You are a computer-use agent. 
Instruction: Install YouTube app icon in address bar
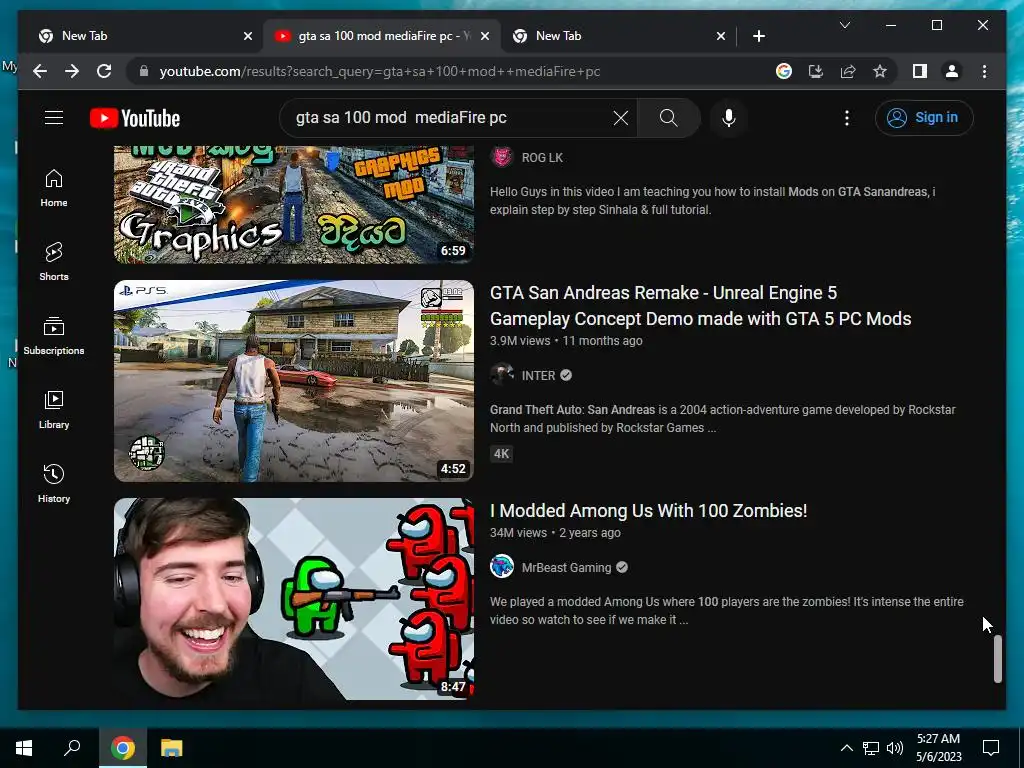[816, 71]
